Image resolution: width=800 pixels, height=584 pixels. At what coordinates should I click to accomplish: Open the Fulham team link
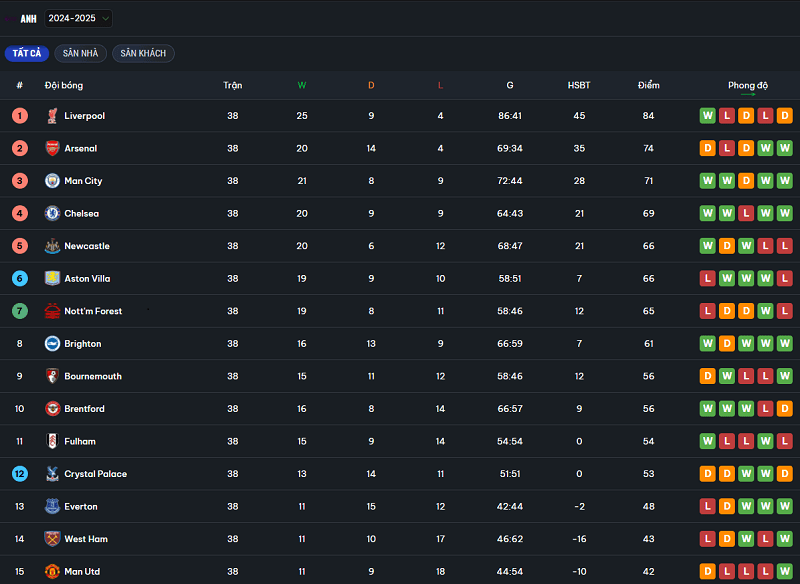pyautogui.click(x=80, y=441)
